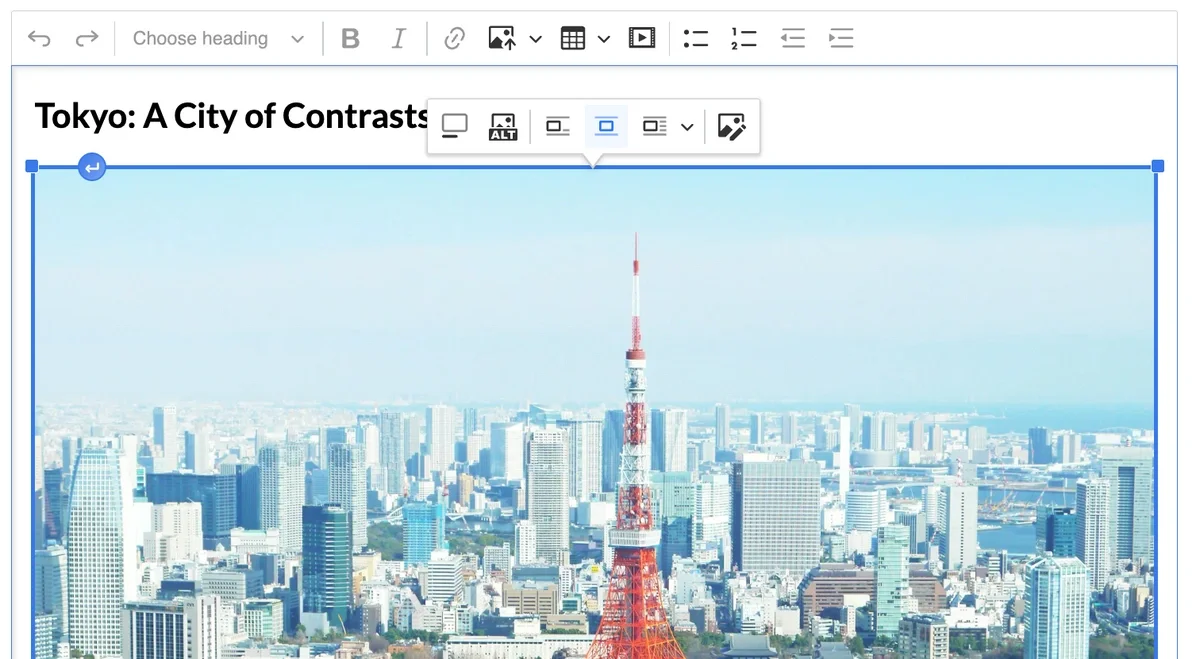Expand the image wrap-text style options arrow

pyautogui.click(x=687, y=127)
